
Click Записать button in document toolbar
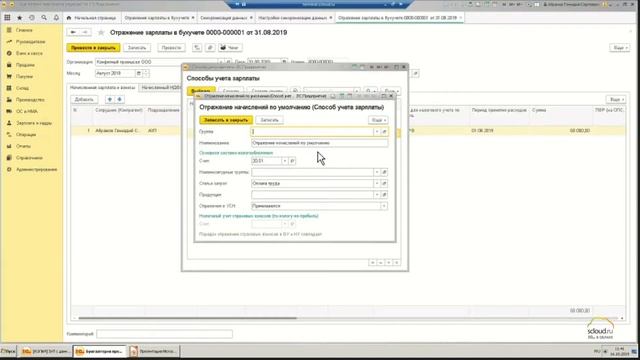pyautogui.click(x=137, y=48)
